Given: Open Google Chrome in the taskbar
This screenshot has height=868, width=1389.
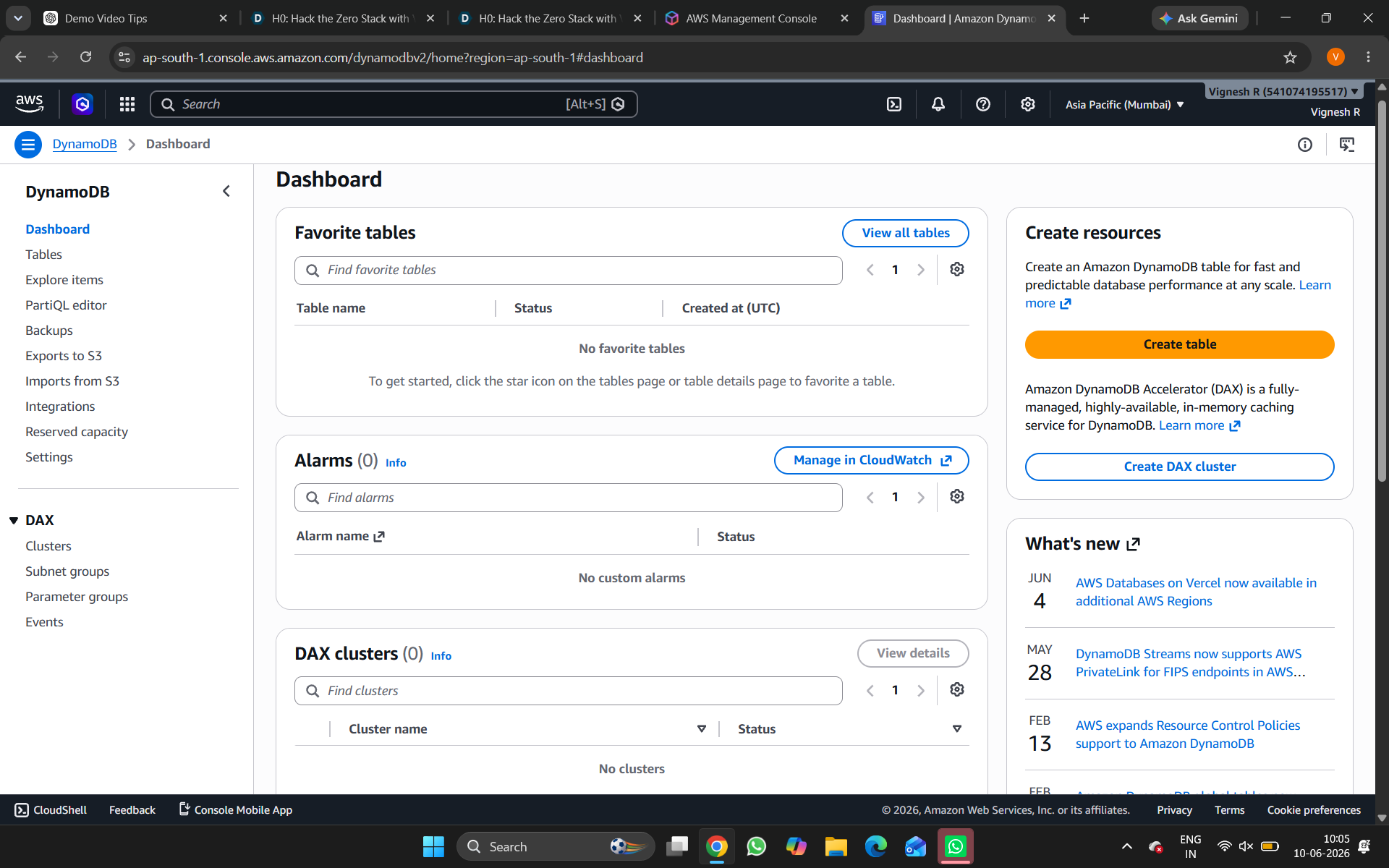Looking at the screenshot, I should pyautogui.click(x=716, y=846).
